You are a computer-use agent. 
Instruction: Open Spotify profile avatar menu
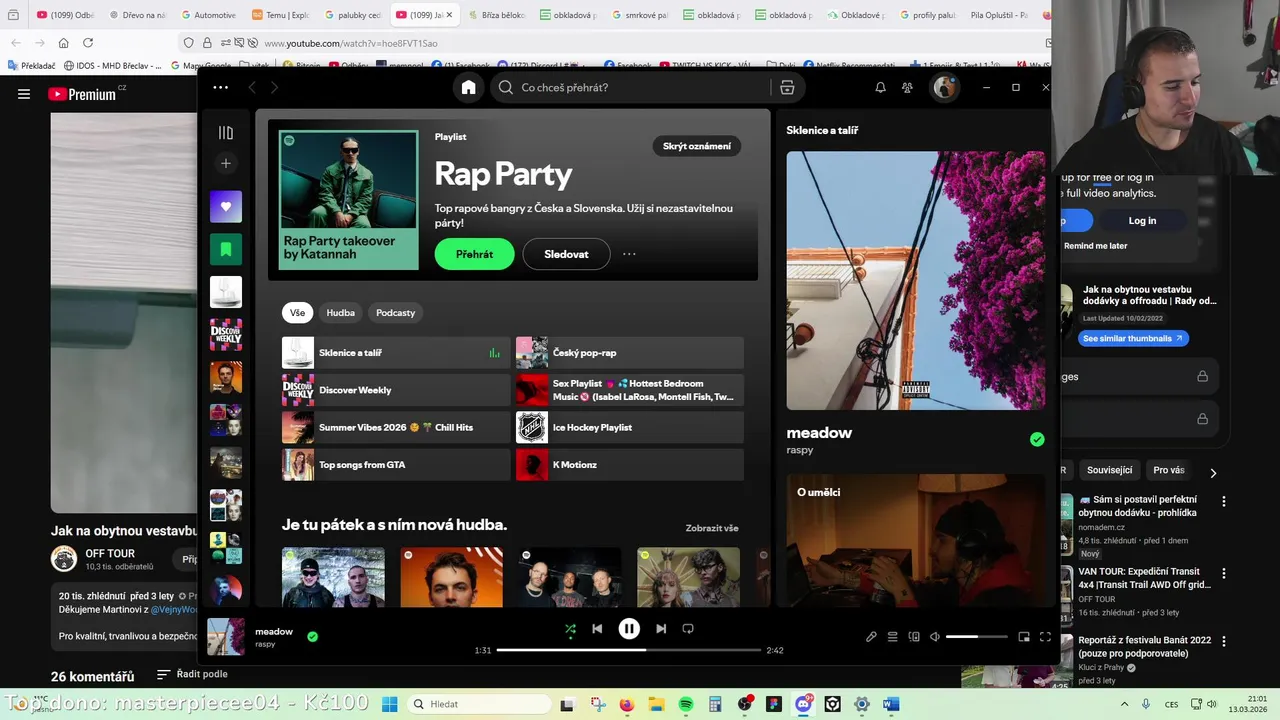coord(944,88)
